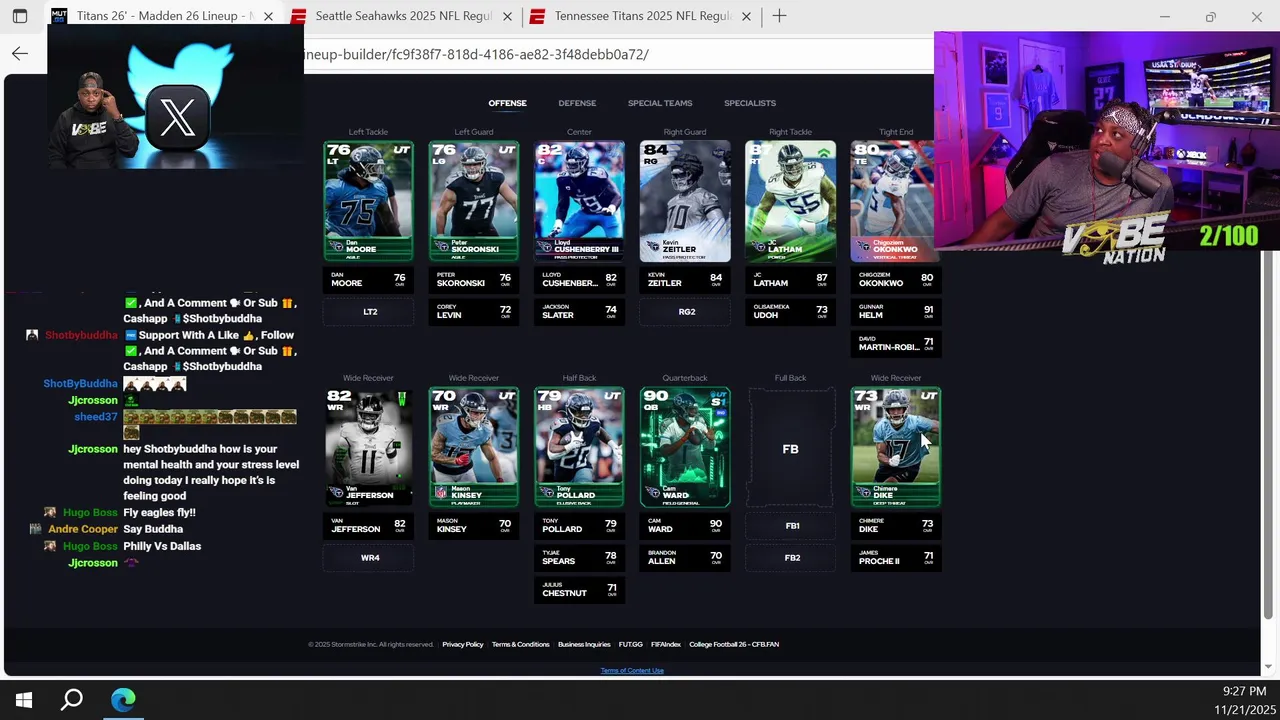1280x720 pixels.
Task: Select Tony Pollard half back card
Action: point(579,447)
